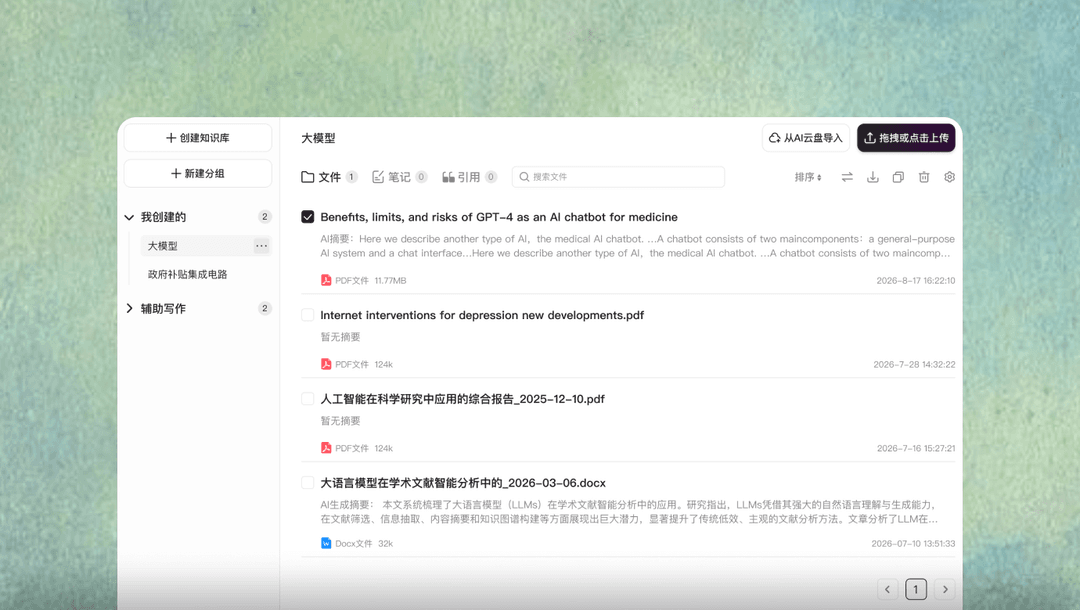This screenshot has height=610, width=1080.
Task: Click the 11.77MB file size label
Action: tap(391, 281)
